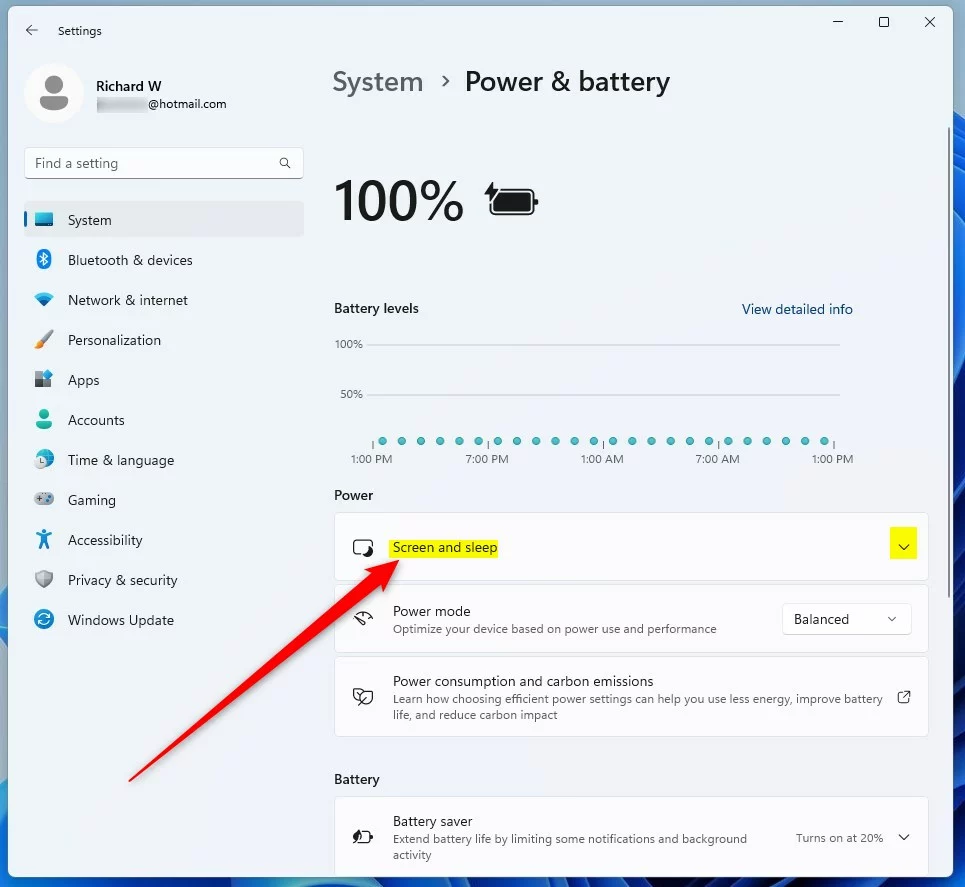Open System settings category
The width and height of the screenshot is (965, 887).
pyautogui.click(x=164, y=220)
